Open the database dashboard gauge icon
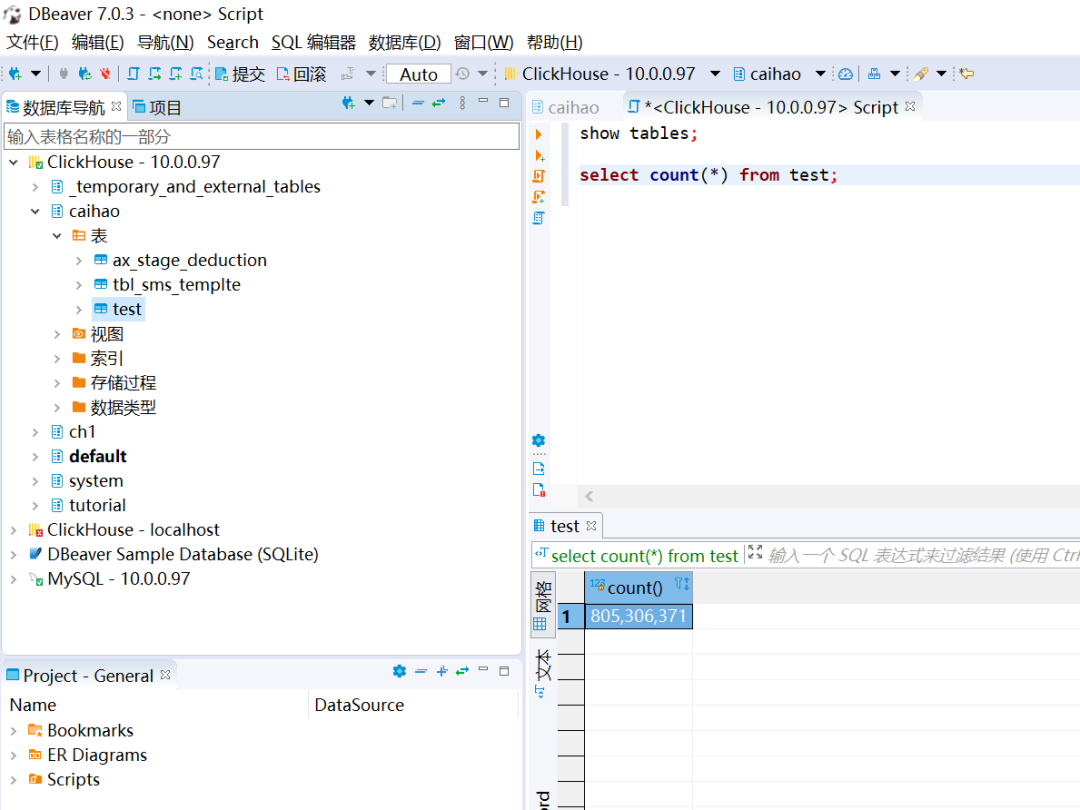This screenshot has width=1080, height=810. [846, 74]
